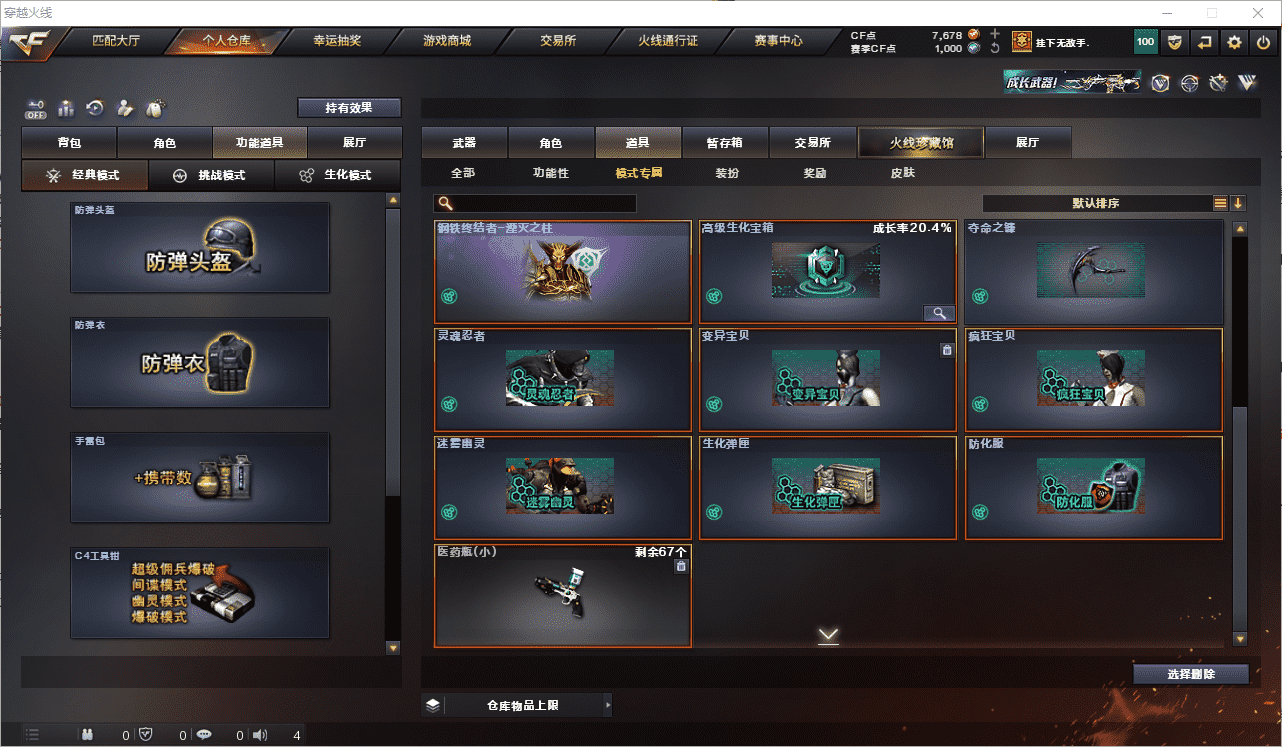Click the return arrow icon in top bar
This screenshot has height=747, width=1282.
click(x=1205, y=42)
